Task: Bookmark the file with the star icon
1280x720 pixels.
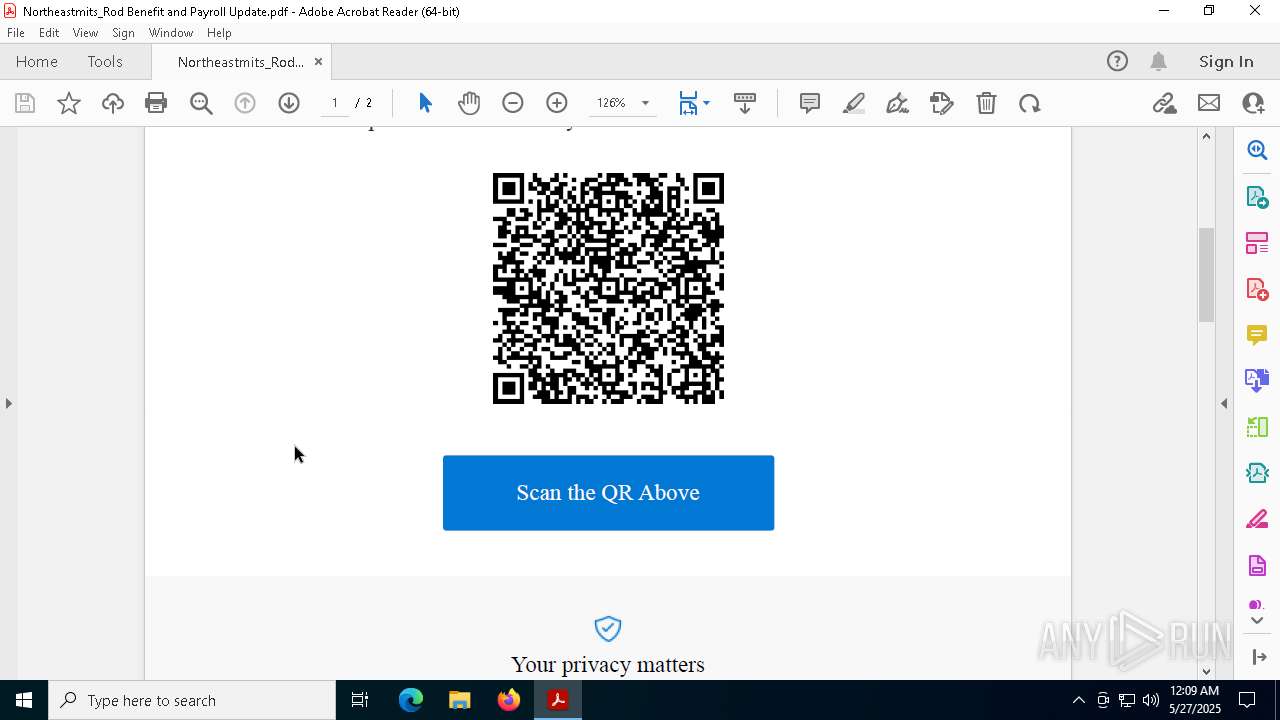Action: tap(69, 103)
